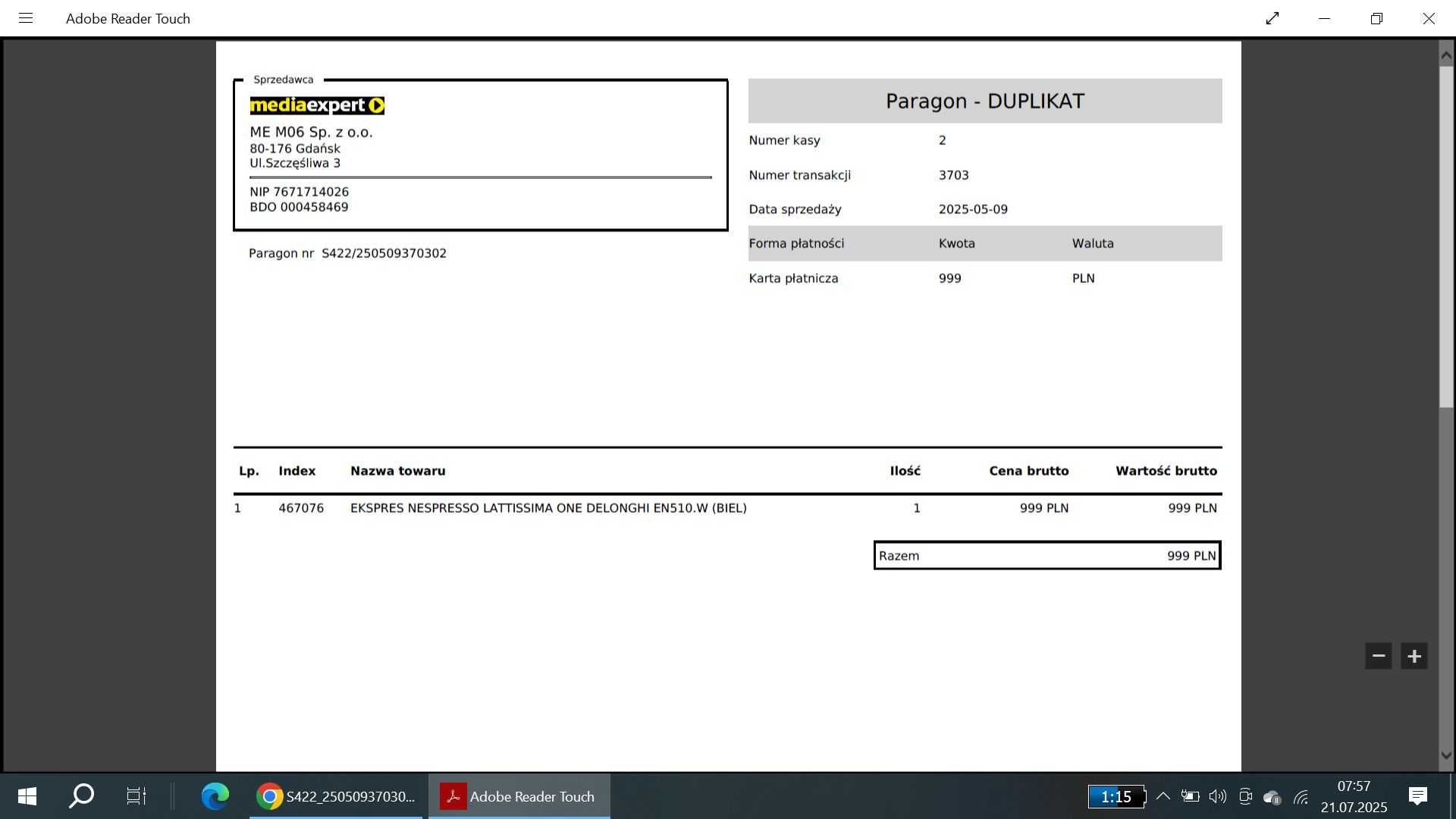Restore down the Adobe Reader window

(x=1376, y=18)
